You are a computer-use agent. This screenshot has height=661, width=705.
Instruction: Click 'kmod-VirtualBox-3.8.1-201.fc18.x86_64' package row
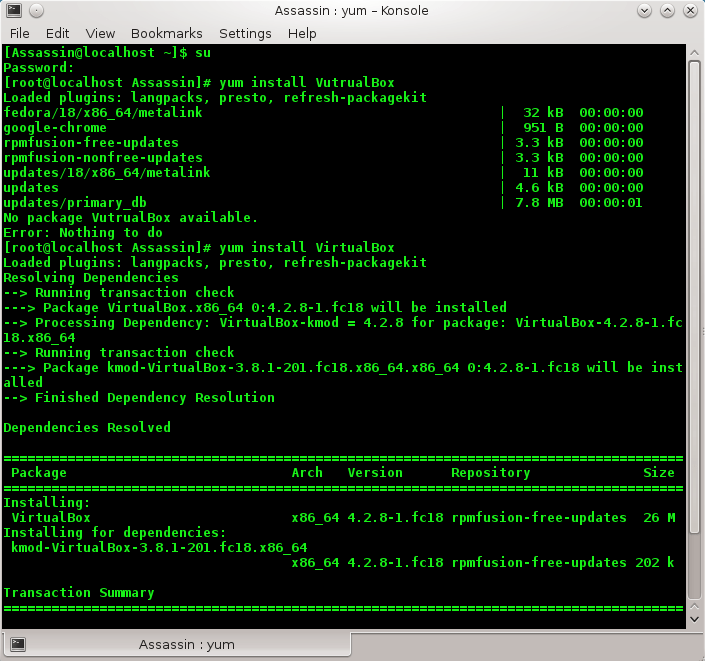pos(159,548)
